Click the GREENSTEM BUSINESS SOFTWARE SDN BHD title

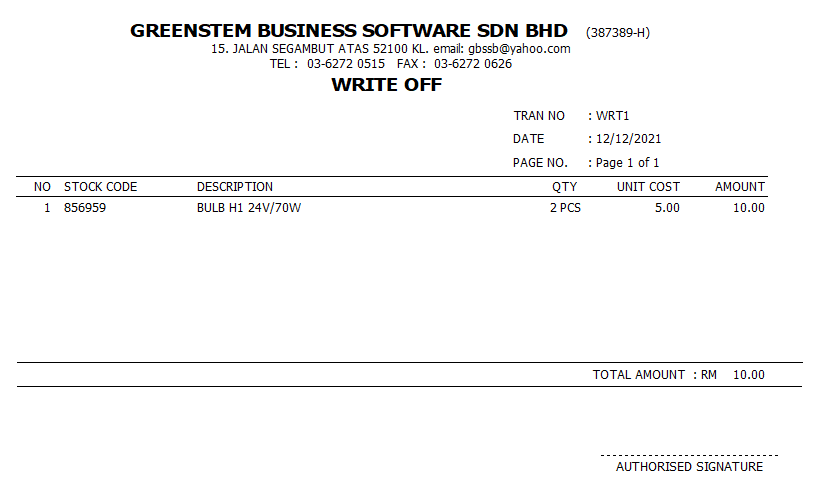[349, 31]
